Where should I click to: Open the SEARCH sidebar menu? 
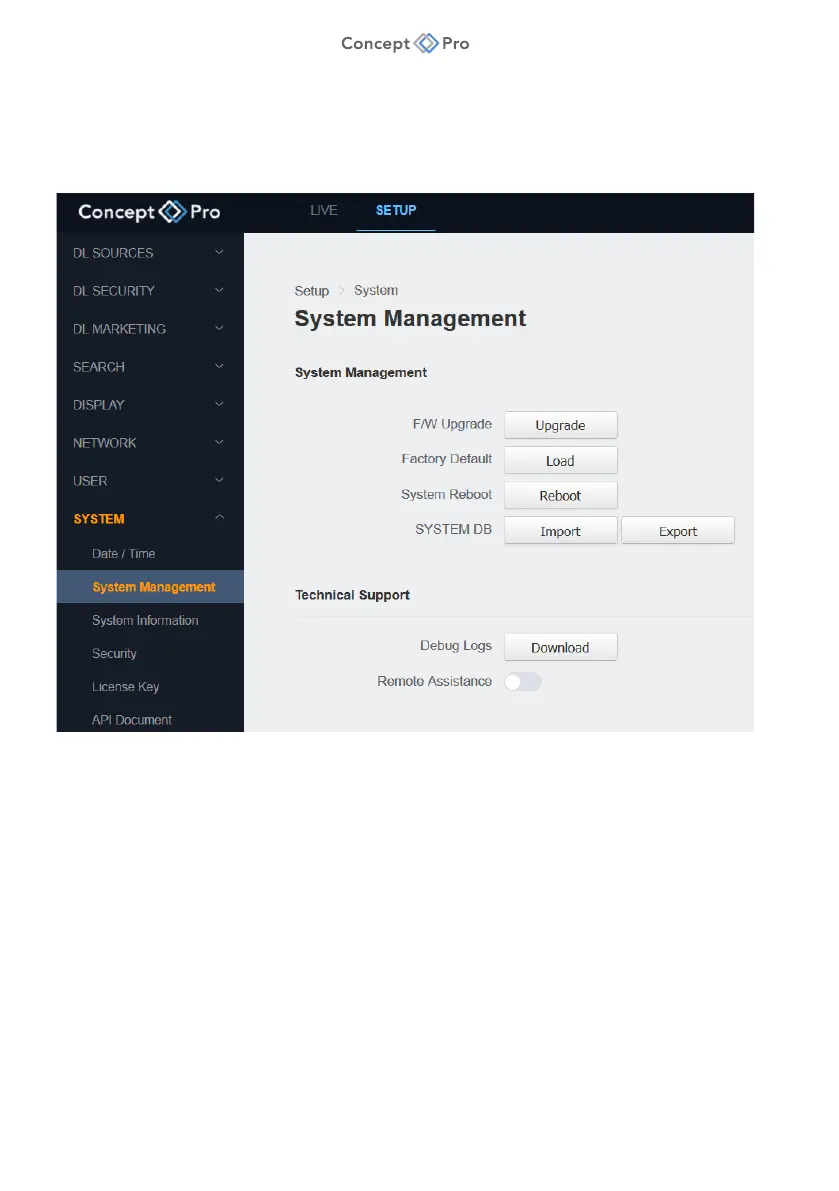click(x=150, y=367)
